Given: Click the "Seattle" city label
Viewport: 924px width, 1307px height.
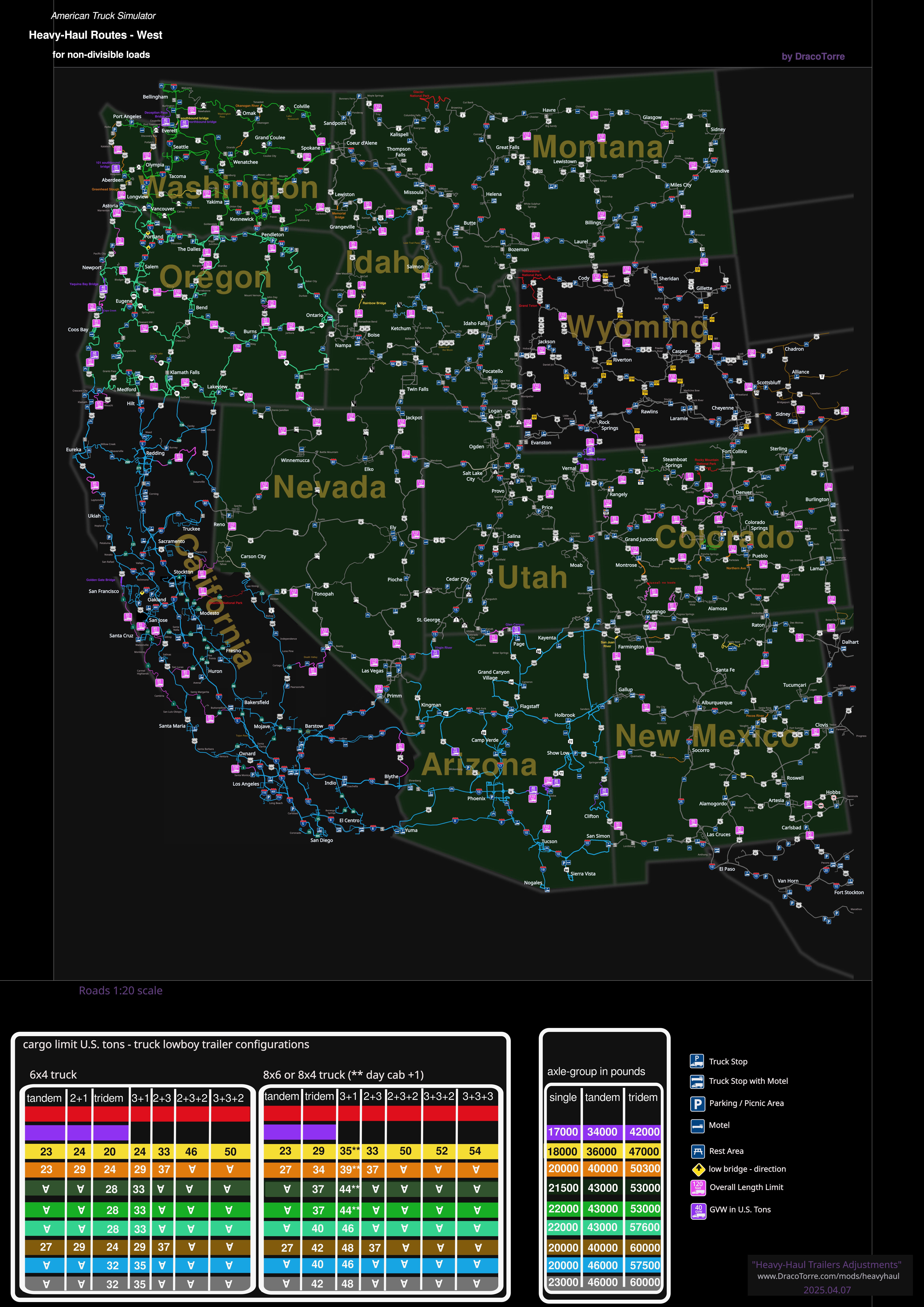Looking at the screenshot, I should (x=180, y=147).
